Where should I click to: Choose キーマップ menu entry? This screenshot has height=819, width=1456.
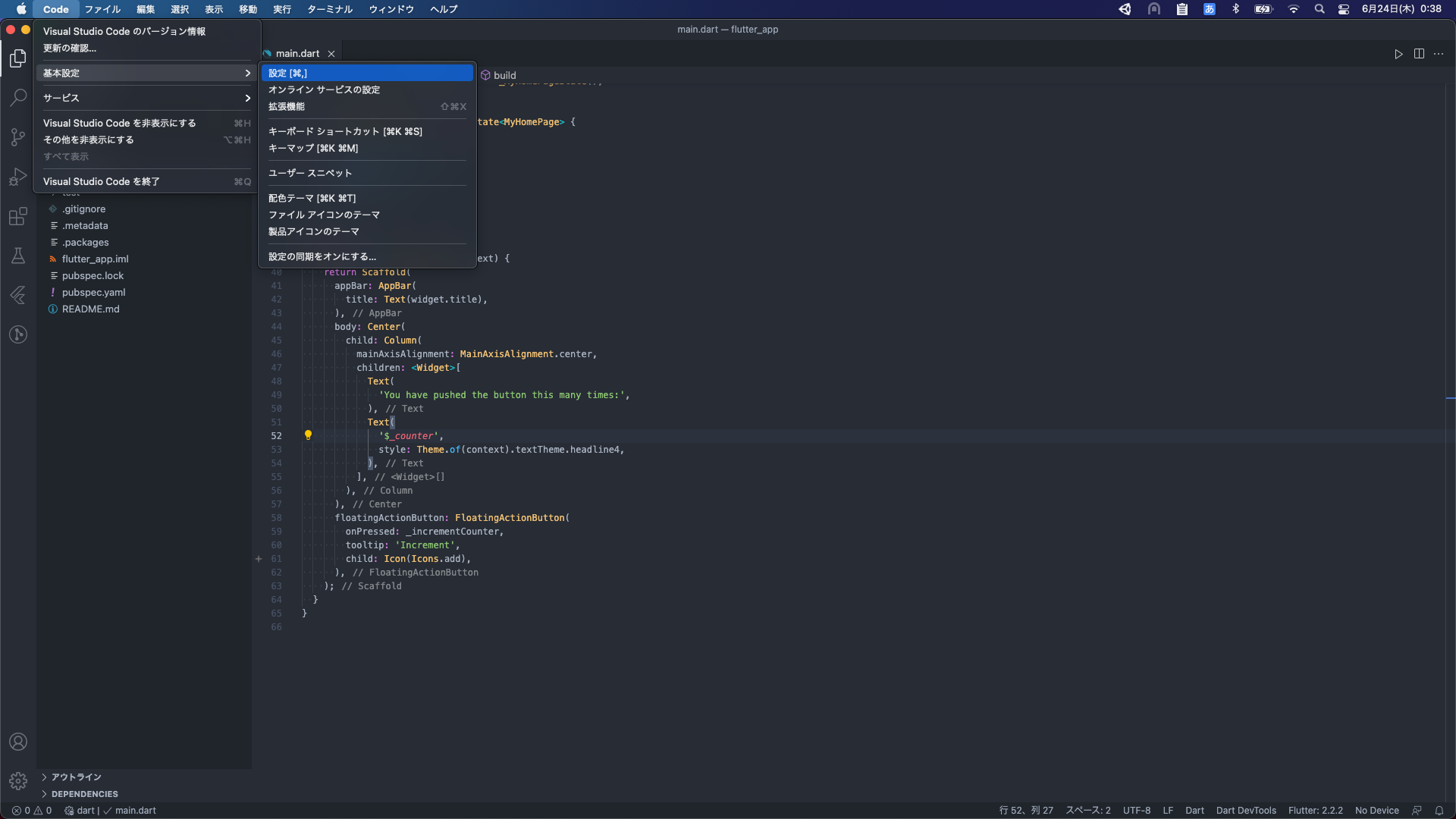coord(367,148)
